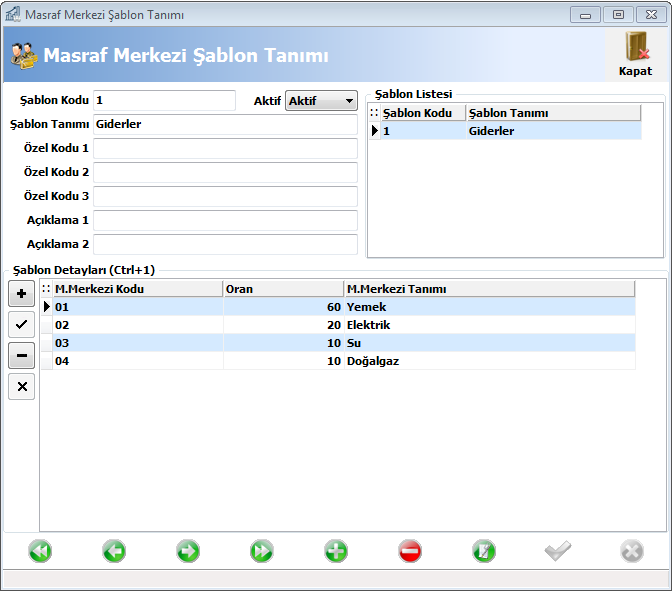Select the 04 detail row code
This screenshot has height=591, width=672.
(138, 361)
